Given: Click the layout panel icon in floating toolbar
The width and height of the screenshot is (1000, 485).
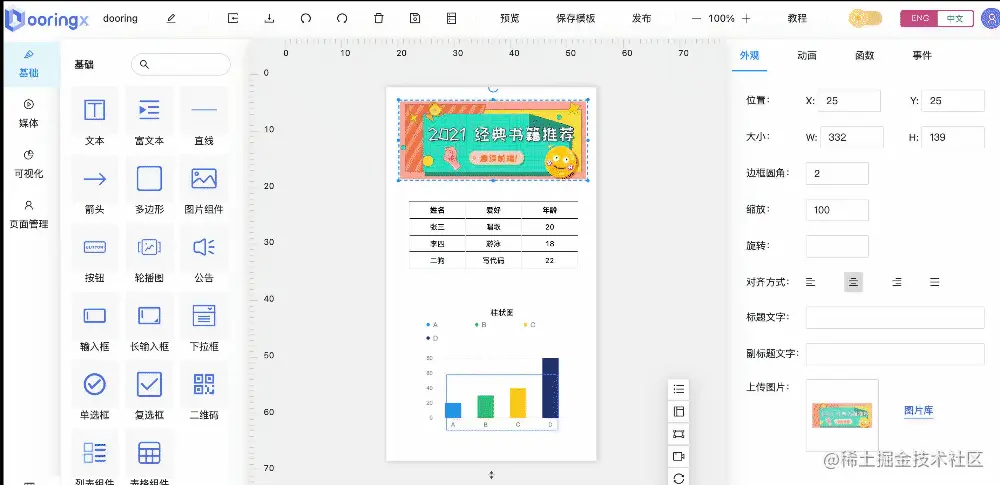Looking at the screenshot, I should (x=679, y=412).
